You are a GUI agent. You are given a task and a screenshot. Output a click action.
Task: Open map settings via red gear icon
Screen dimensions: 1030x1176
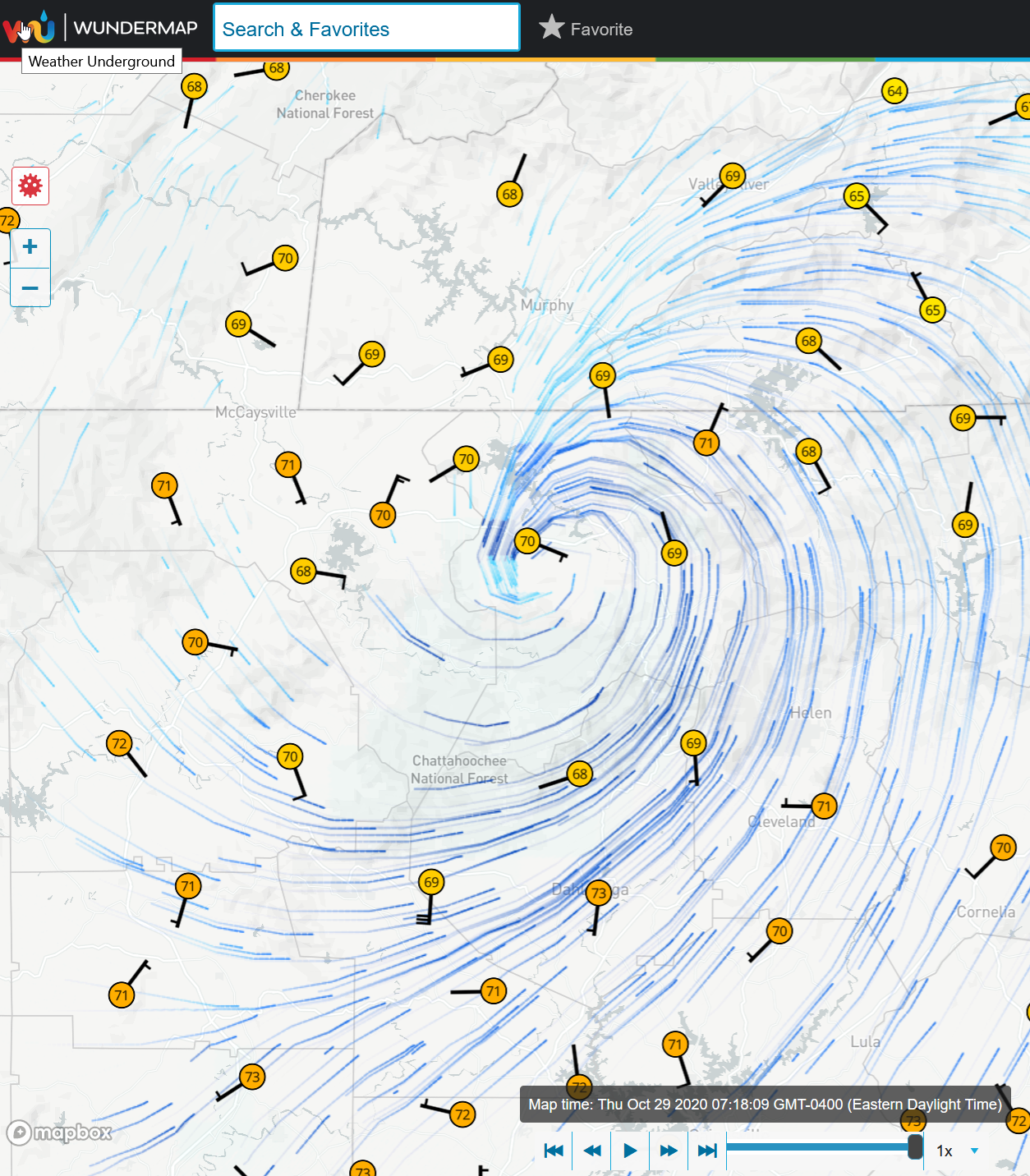pyautogui.click(x=30, y=186)
